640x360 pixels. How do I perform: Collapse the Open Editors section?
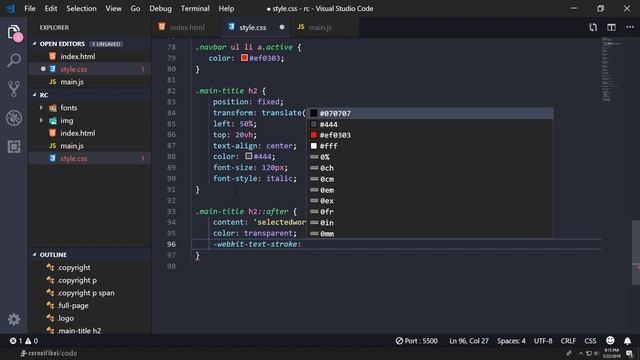[x=62, y=44]
